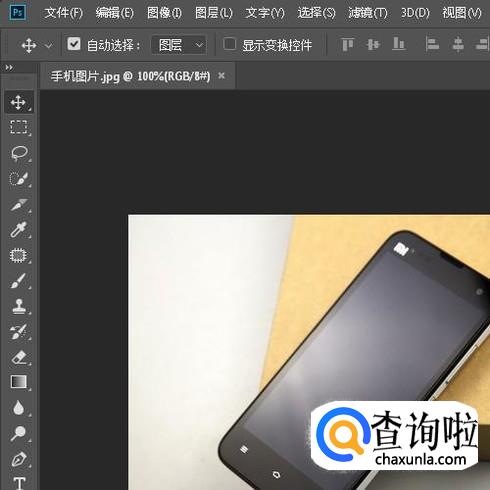Pick the Brush tool

click(19, 281)
